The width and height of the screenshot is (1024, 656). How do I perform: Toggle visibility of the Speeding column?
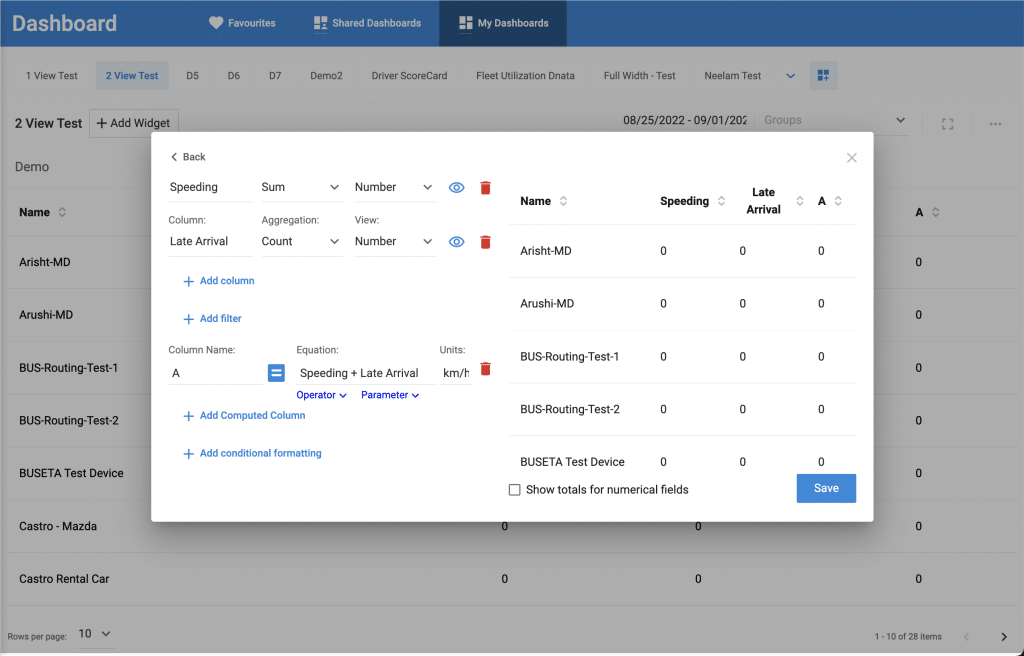point(456,187)
